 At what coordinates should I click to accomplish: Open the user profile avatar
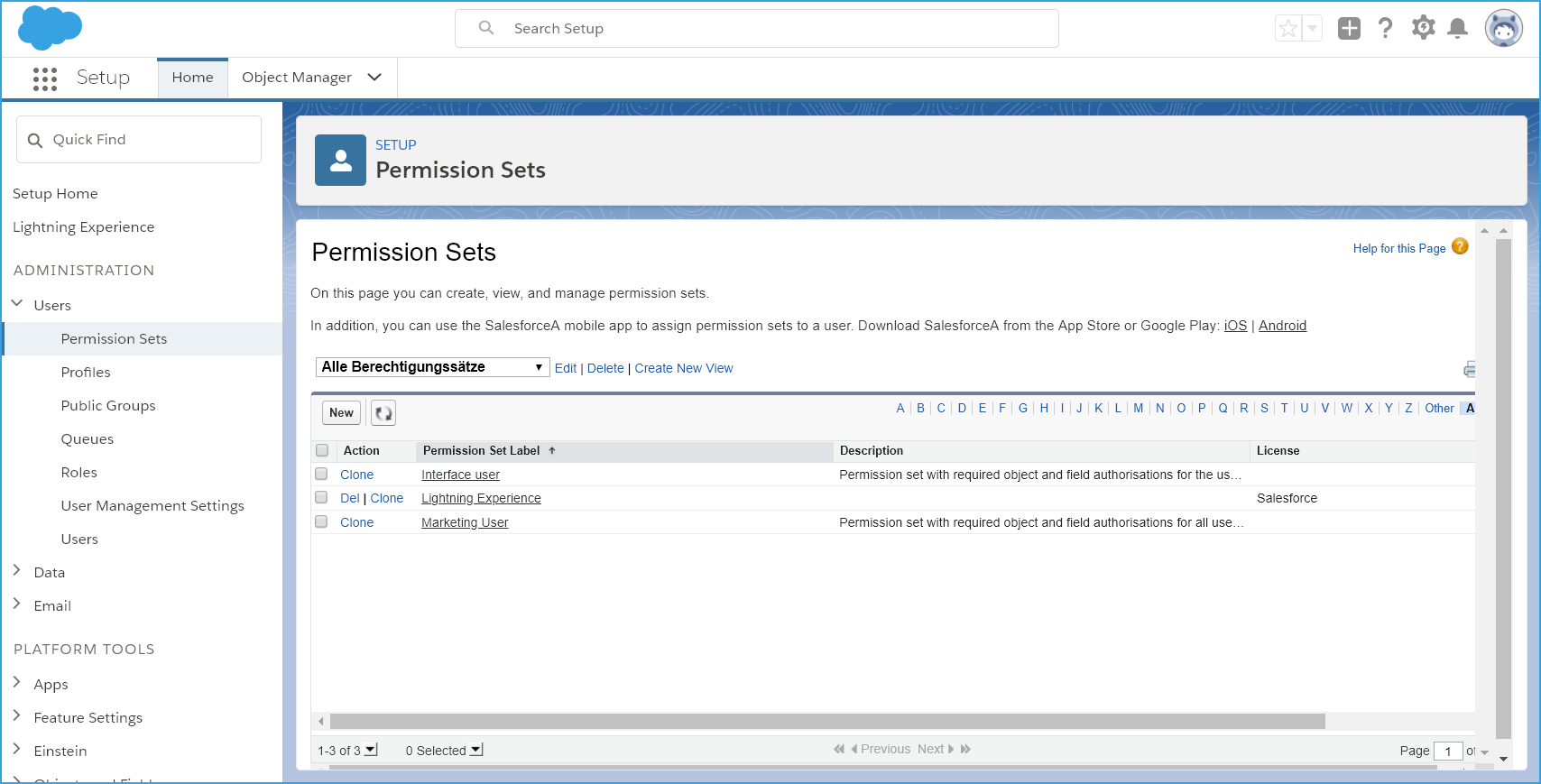(x=1504, y=29)
